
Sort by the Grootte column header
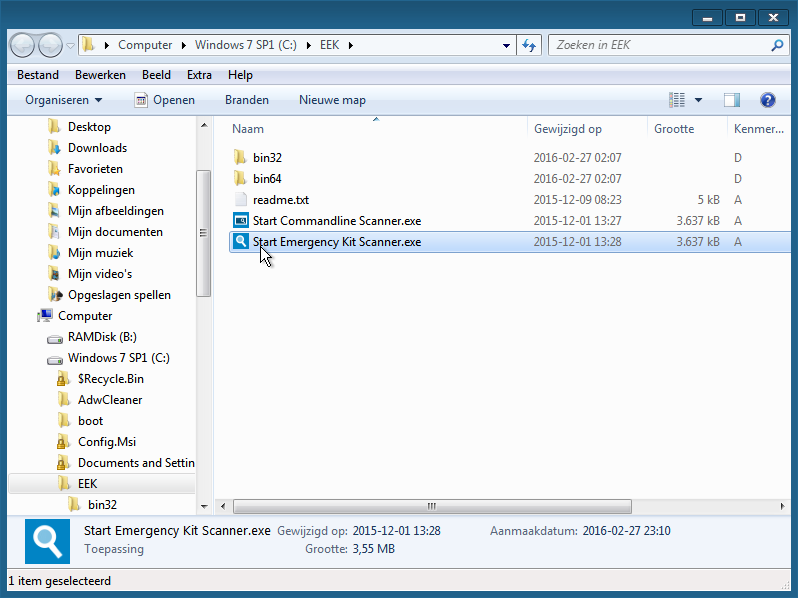click(x=674, y=129)
